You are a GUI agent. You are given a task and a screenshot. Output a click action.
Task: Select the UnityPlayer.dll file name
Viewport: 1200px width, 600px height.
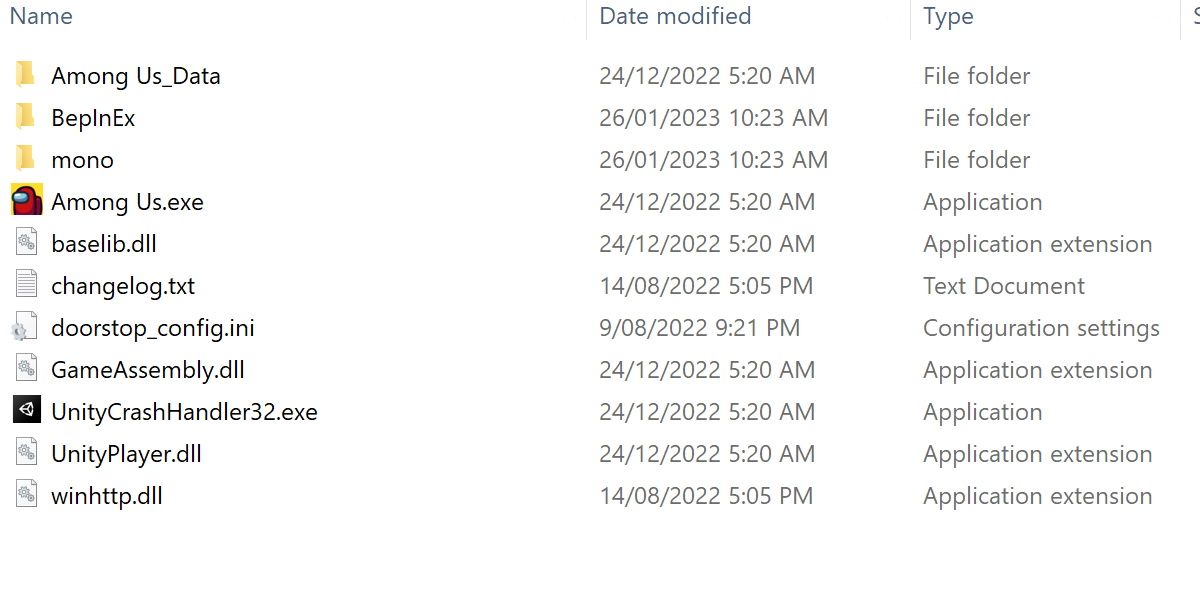click(126, 454)
